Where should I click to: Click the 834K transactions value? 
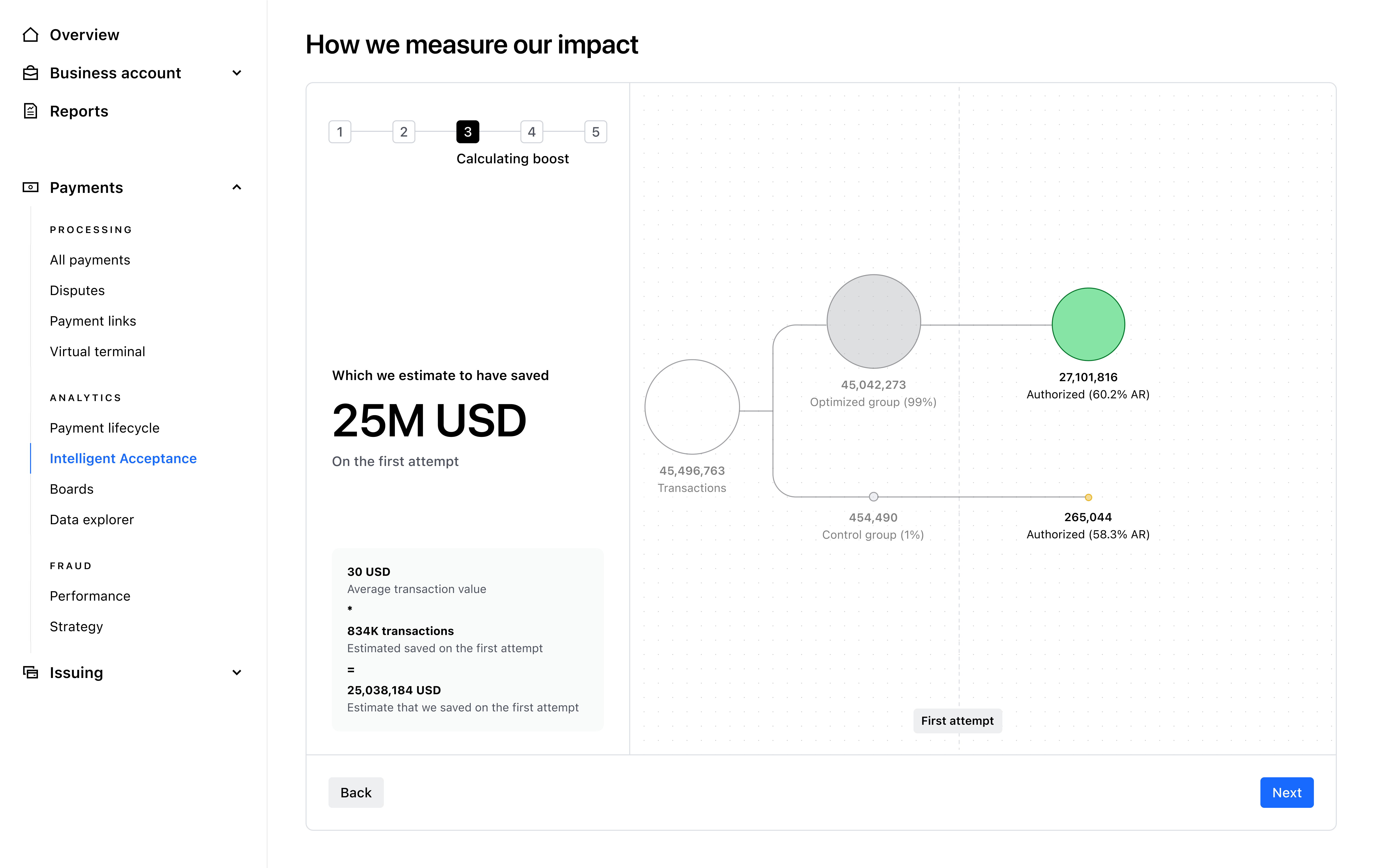400,631
